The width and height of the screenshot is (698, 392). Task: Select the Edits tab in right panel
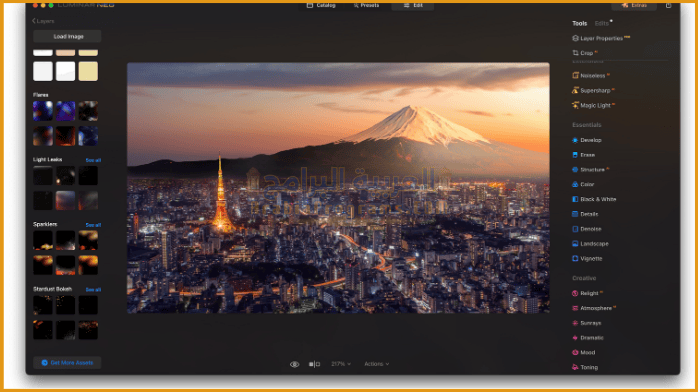[601, 23]
